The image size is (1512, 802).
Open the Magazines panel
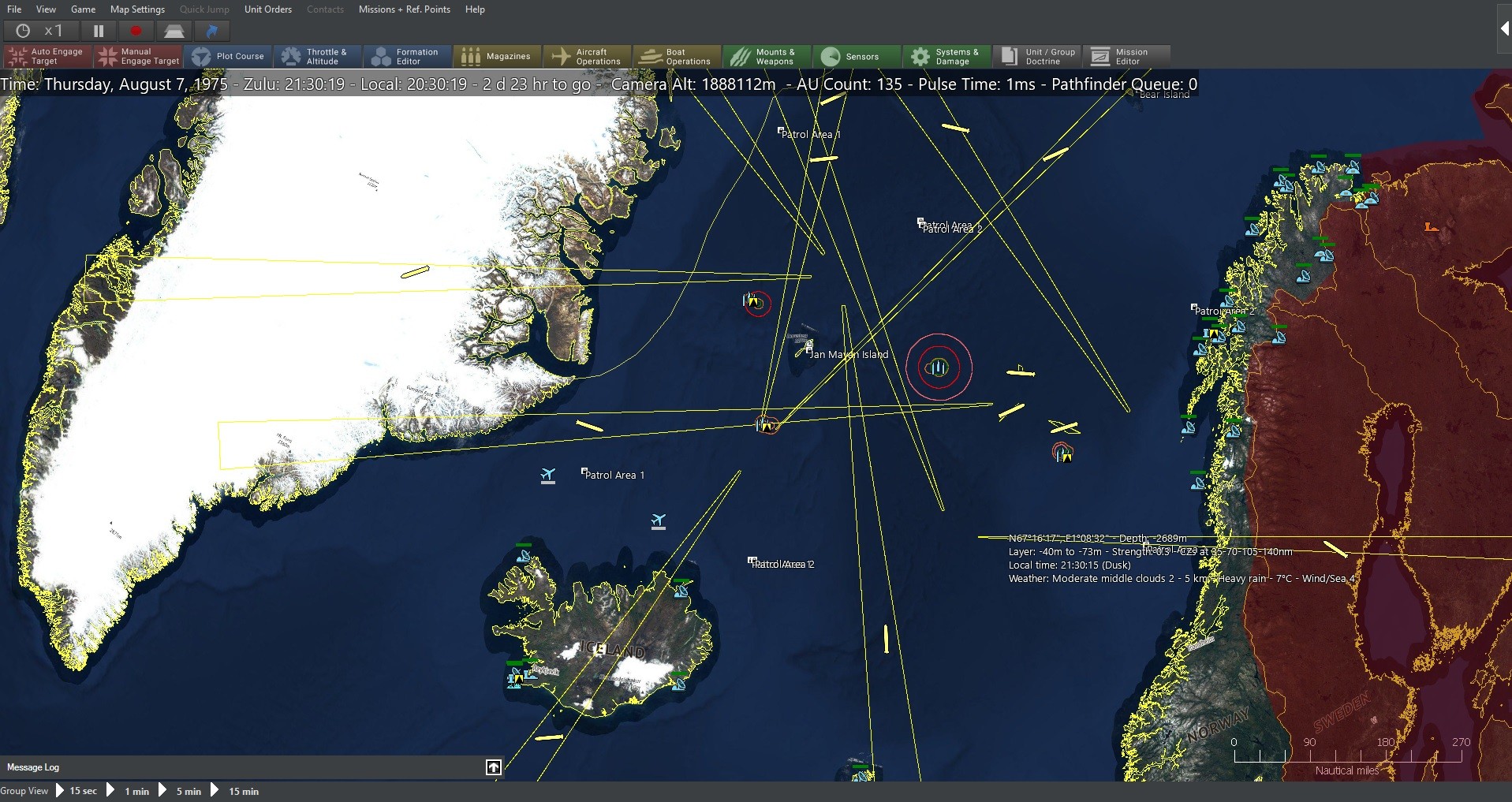pos(497,56)
